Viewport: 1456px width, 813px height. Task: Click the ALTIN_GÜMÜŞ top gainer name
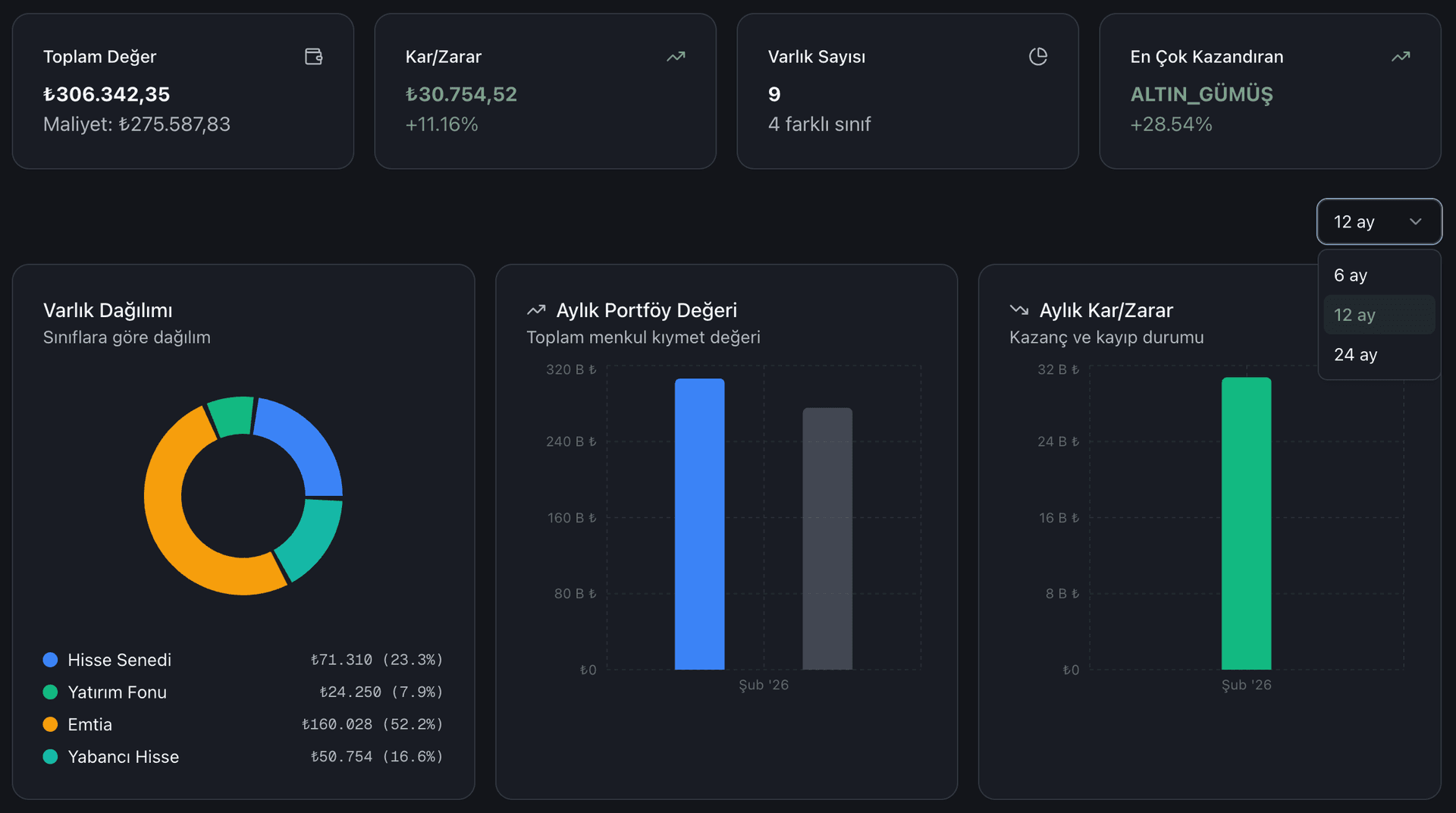[1201, 94]
